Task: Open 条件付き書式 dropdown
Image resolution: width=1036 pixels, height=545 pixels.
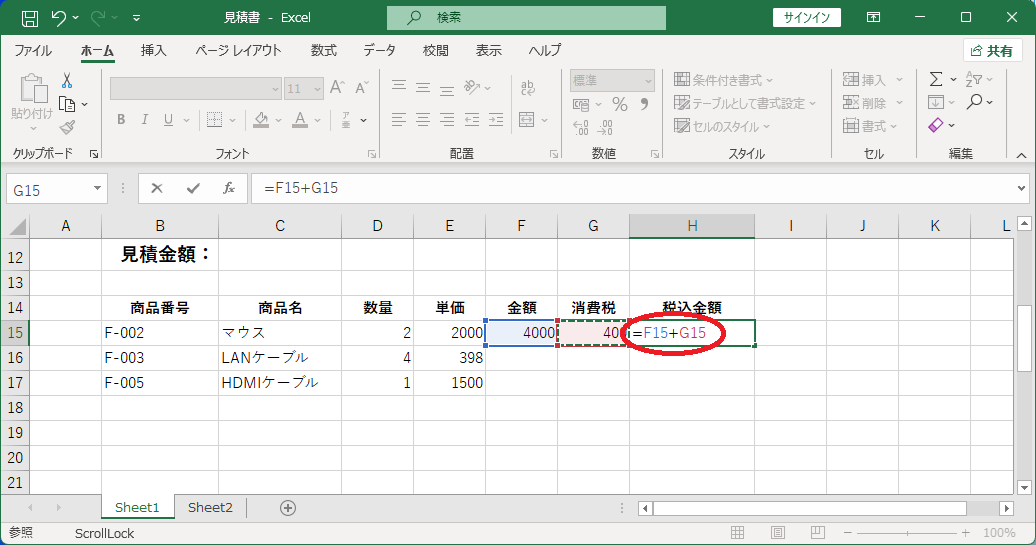Action: (x=723, y=80)
